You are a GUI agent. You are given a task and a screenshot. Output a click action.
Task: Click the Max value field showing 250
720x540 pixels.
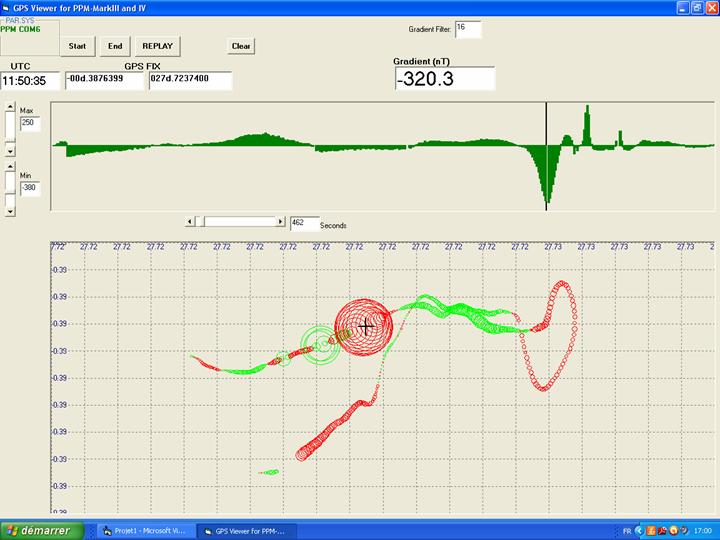coord(30,123)
